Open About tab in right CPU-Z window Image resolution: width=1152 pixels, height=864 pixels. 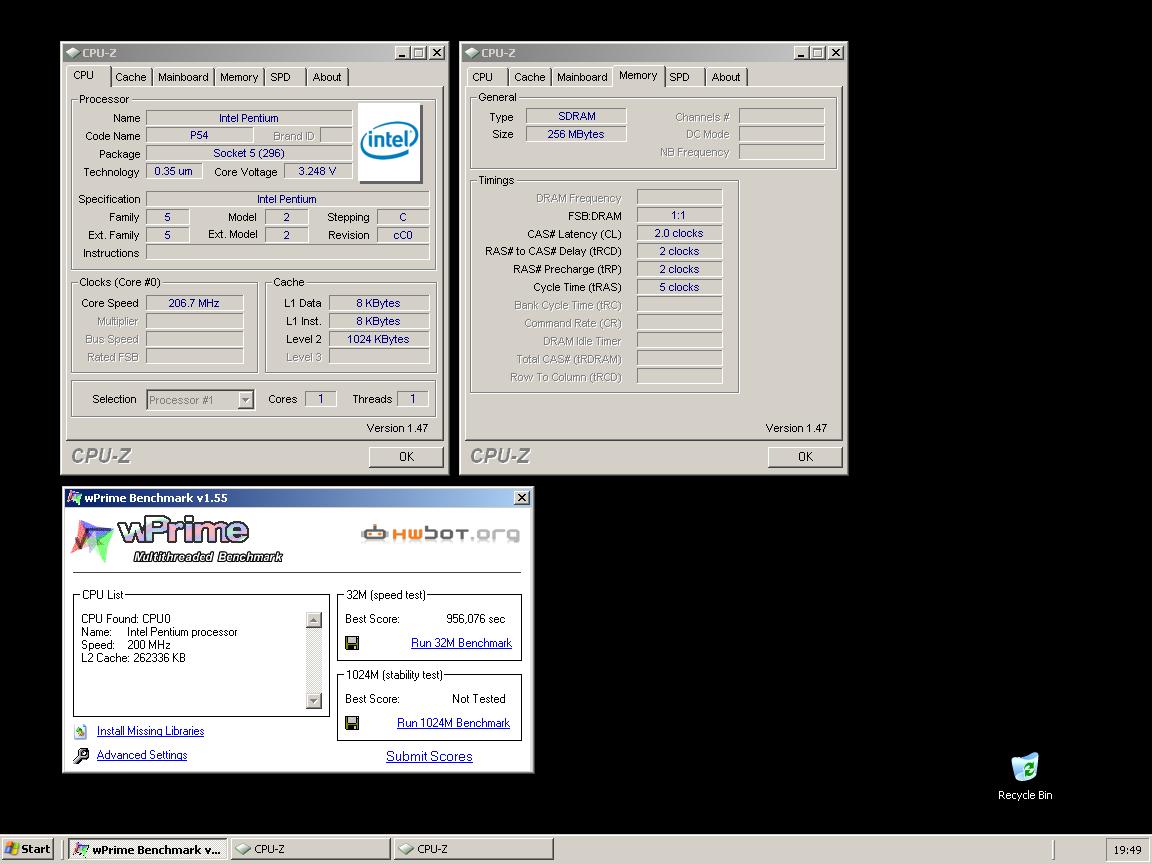point(726,77)
